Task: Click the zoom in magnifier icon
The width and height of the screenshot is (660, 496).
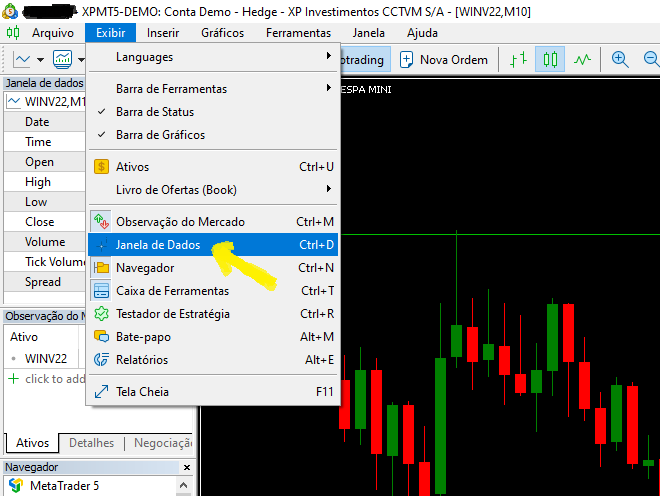Action: (620, 59)
